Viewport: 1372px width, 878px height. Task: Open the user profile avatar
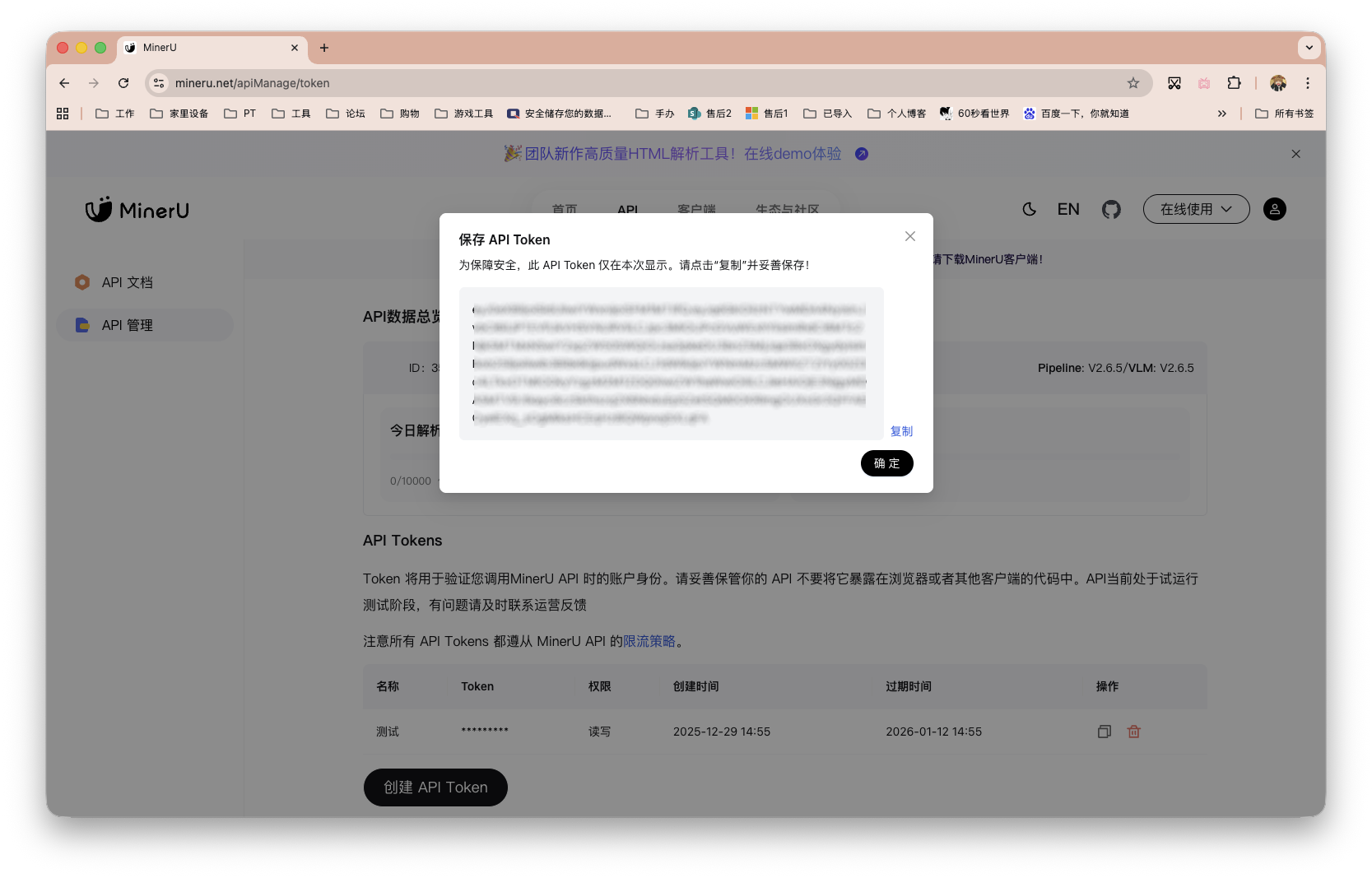pos(1275,209)
